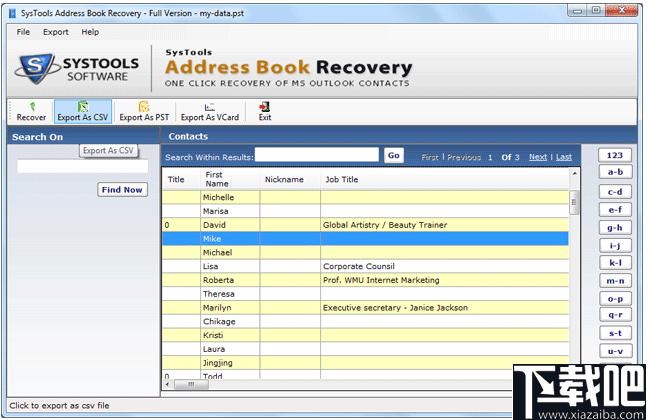Screen dimensions: 648x420
Task: Click the First page link
Action: (430, 157)
